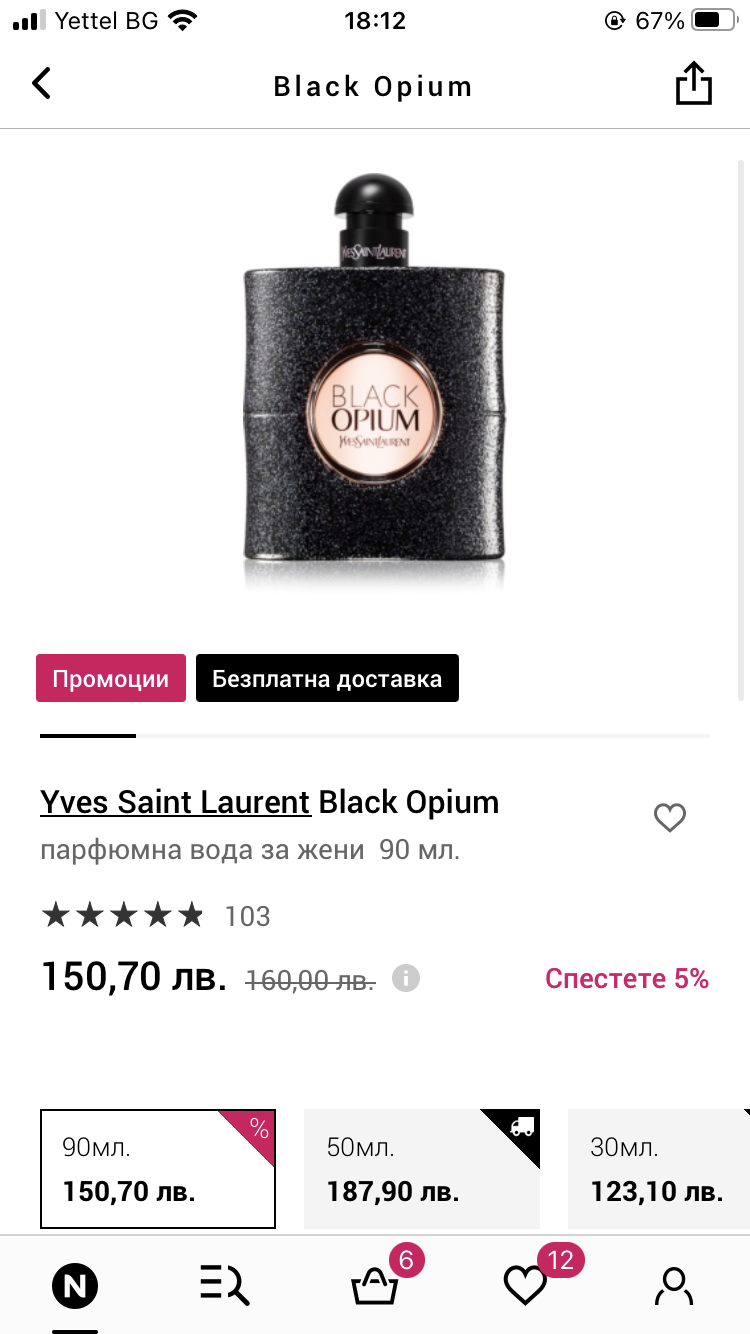Open the share icon
750x1334 pixels.
pos(693,84)
